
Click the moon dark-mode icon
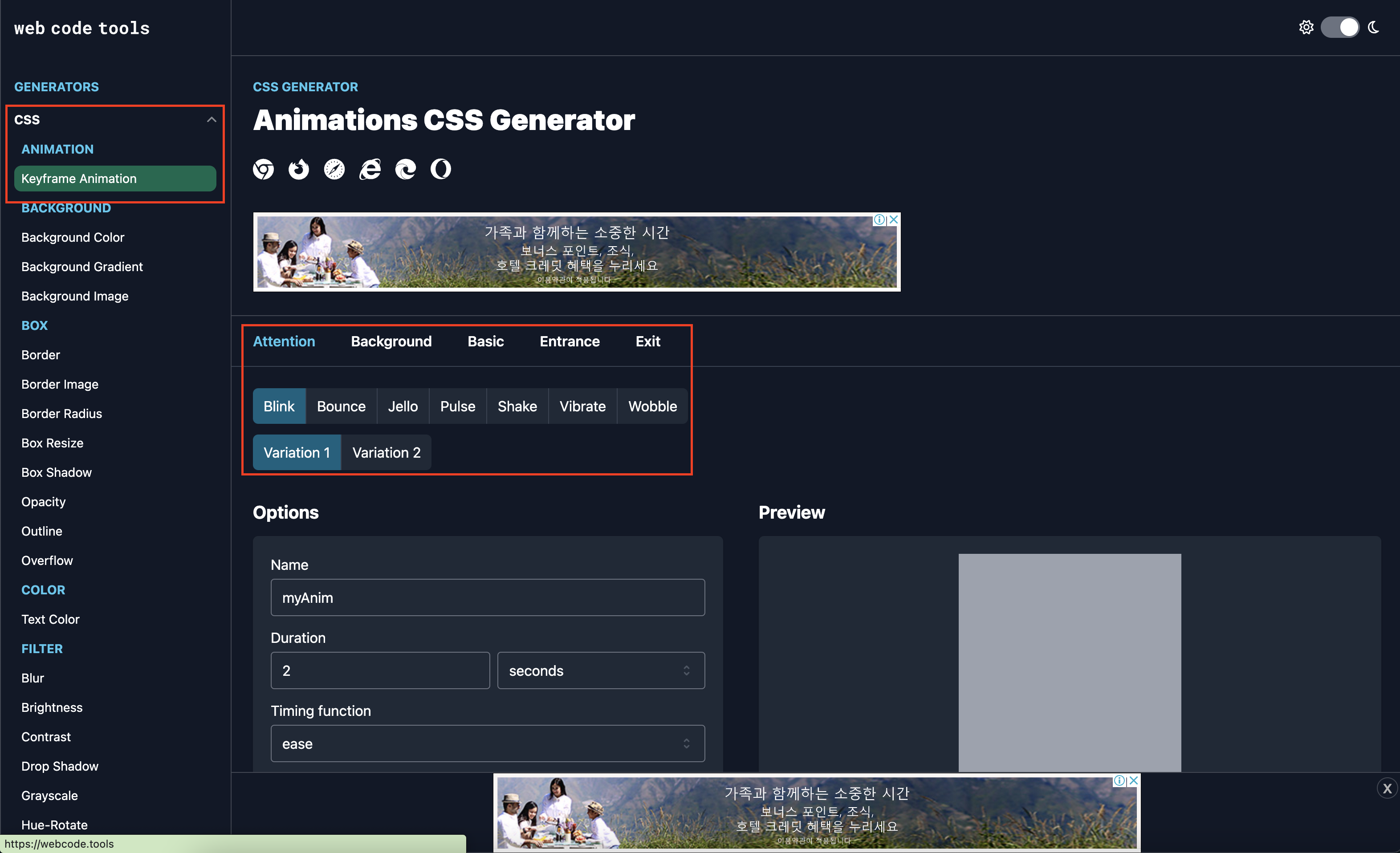tap(1374, 27)
